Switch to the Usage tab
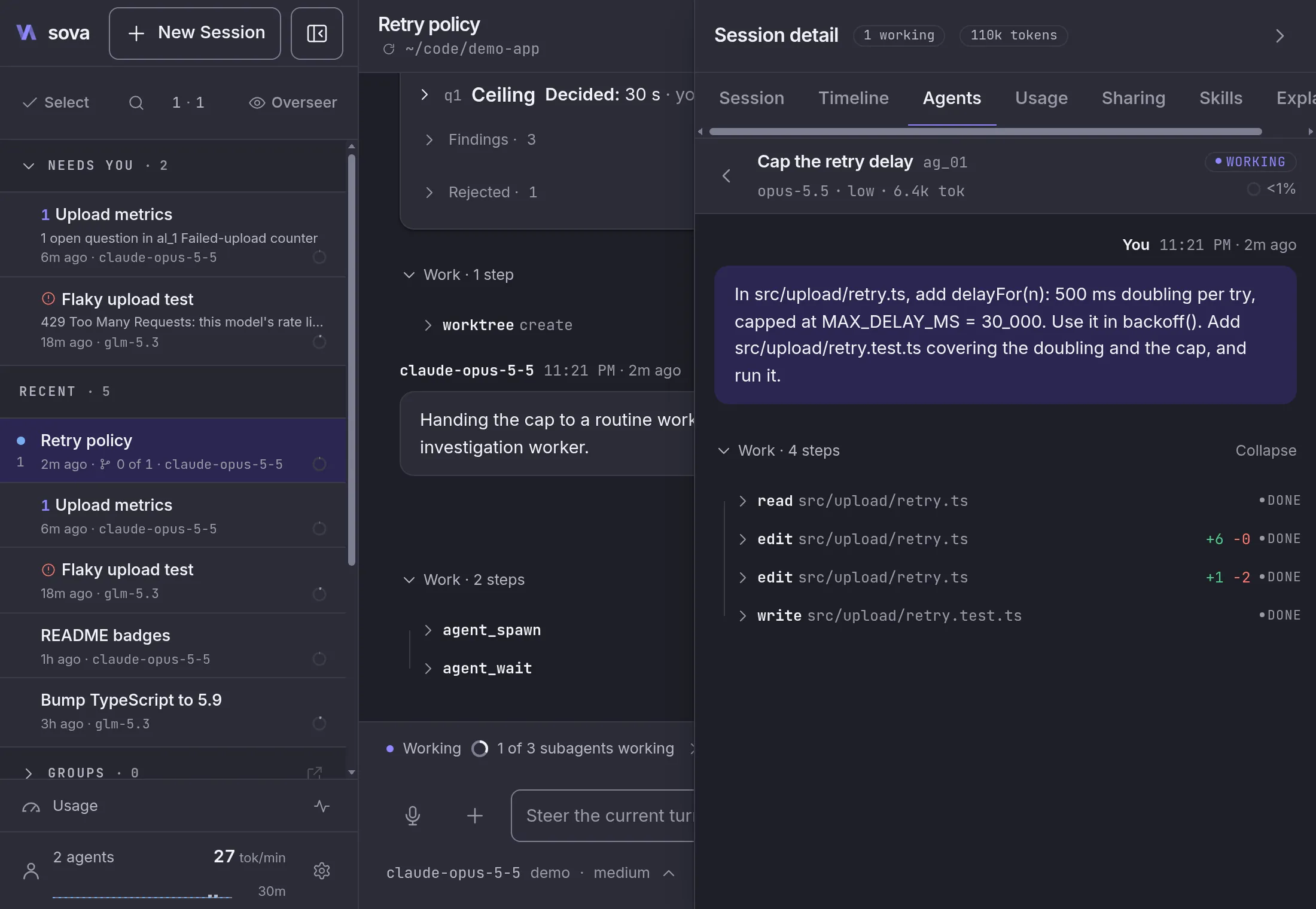The height and width of the screenshot is (909, 1316). pos(1041,98)
